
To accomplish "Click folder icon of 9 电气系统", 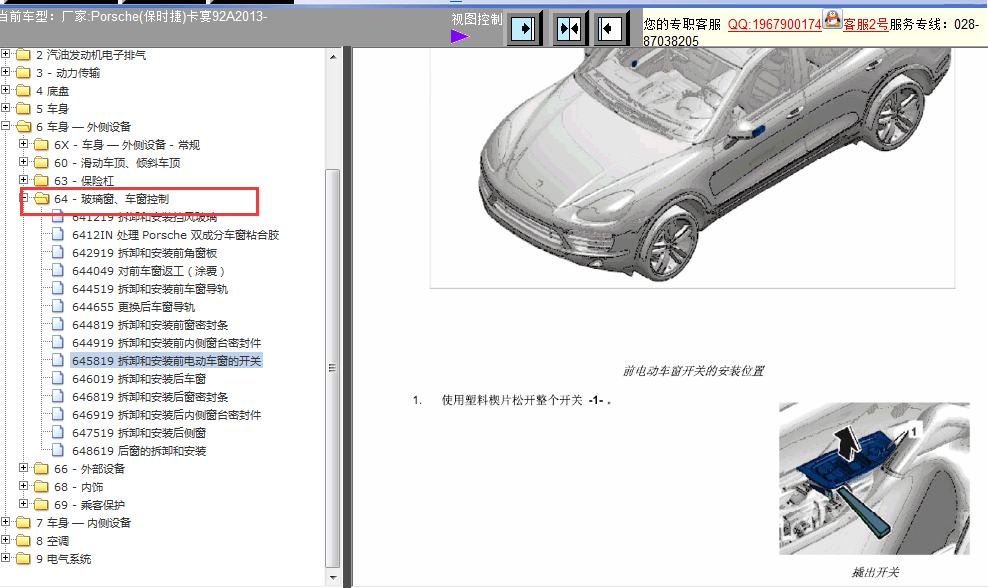I will pos(23,558).
